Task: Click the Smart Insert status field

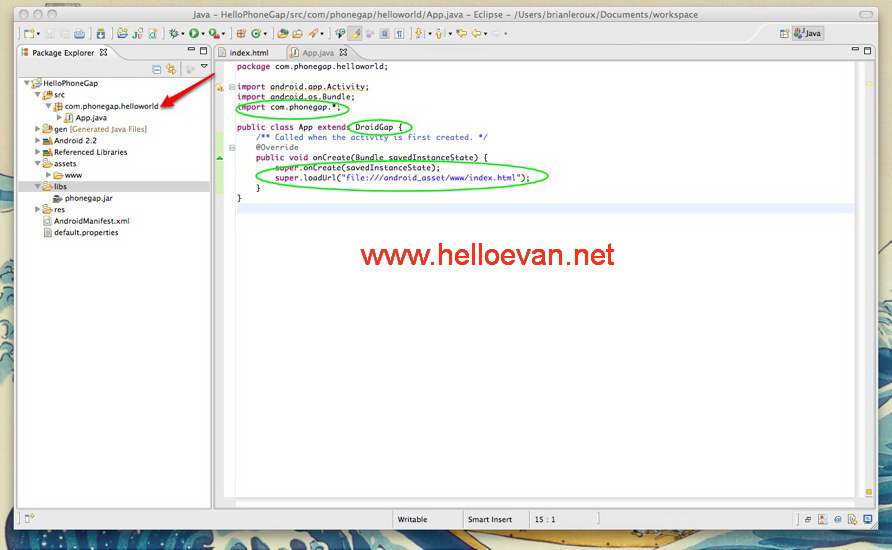Action: click(x=490, y=519)
